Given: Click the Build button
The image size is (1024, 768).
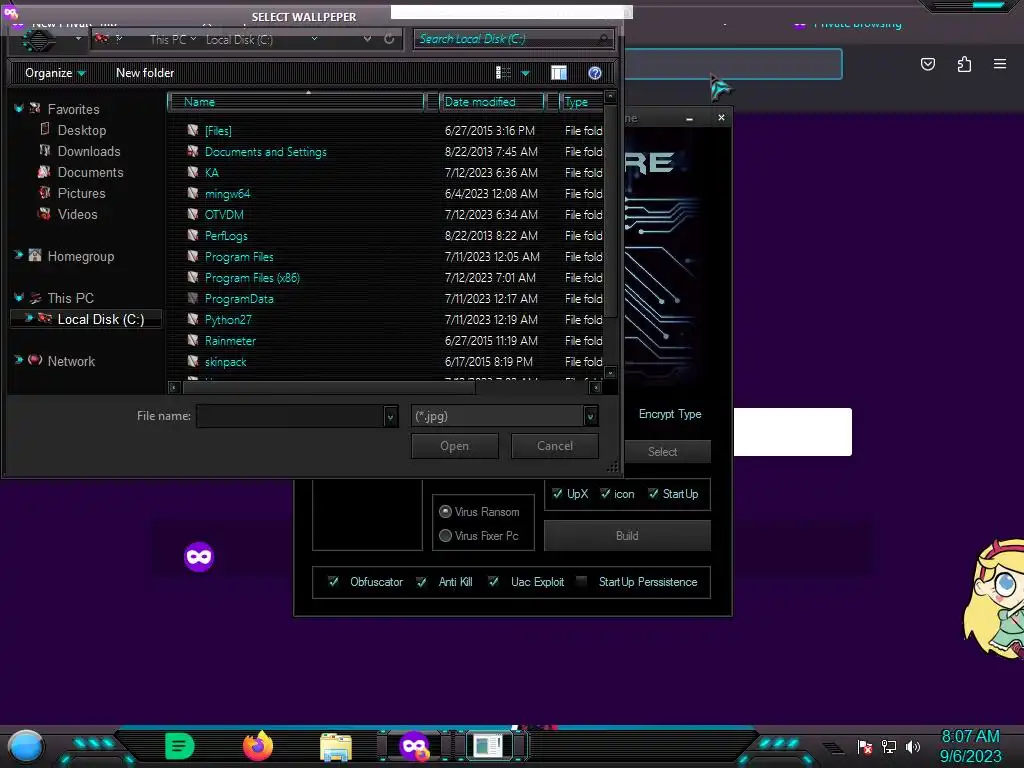Looking at the screenshot, I should [627, 536].
